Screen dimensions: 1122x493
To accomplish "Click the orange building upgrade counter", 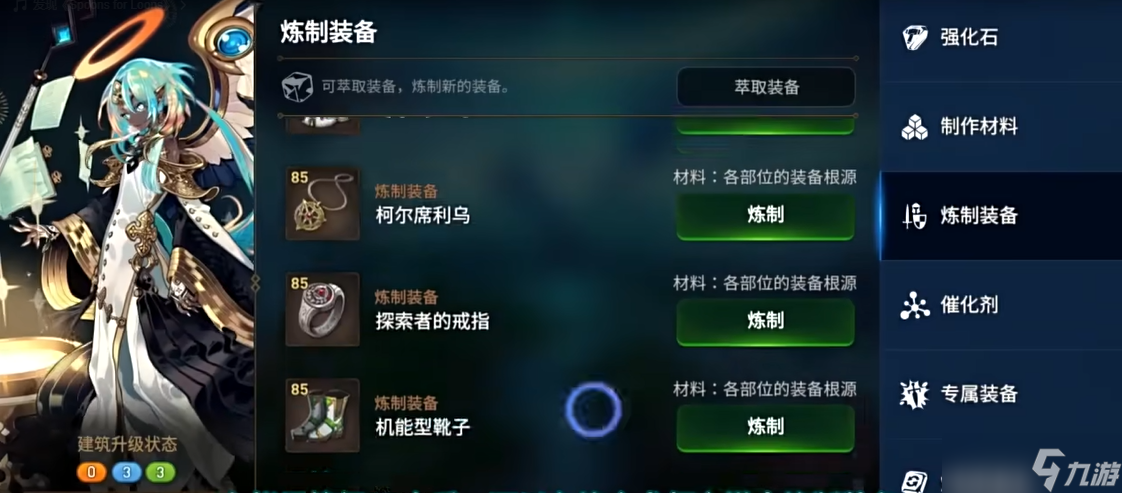I will point(92,472).
